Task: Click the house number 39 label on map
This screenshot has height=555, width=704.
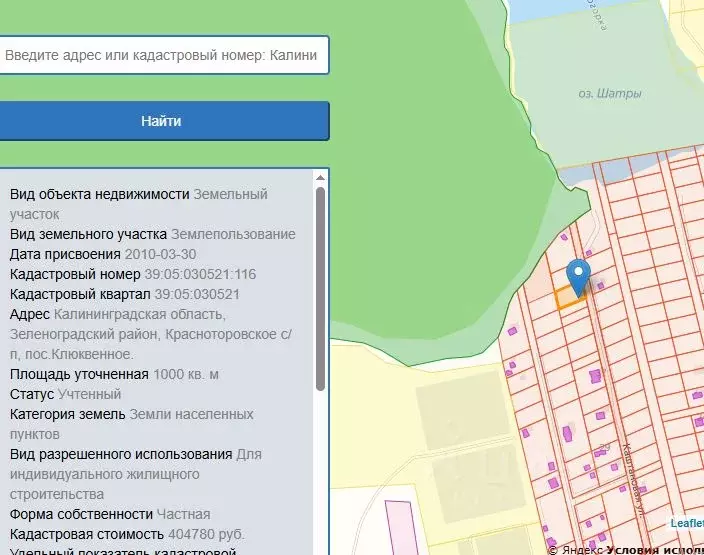Action: 605,447
